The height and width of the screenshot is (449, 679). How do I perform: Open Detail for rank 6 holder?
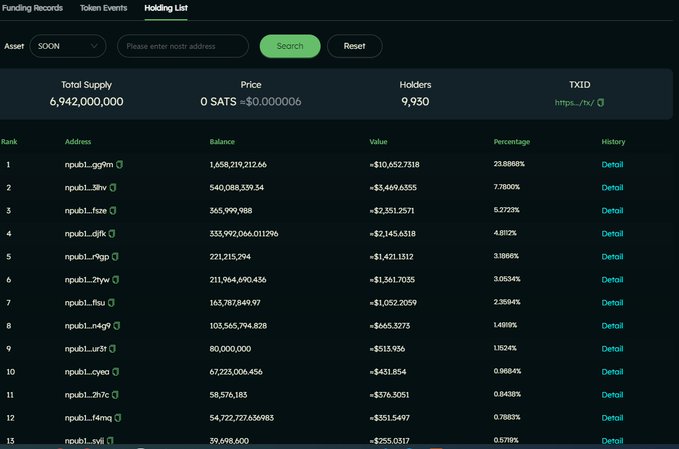(x=612, y=280)
